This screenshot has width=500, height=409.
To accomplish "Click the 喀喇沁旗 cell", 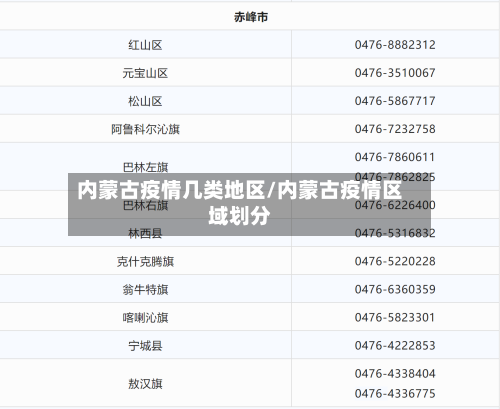I will coord(145,317).
